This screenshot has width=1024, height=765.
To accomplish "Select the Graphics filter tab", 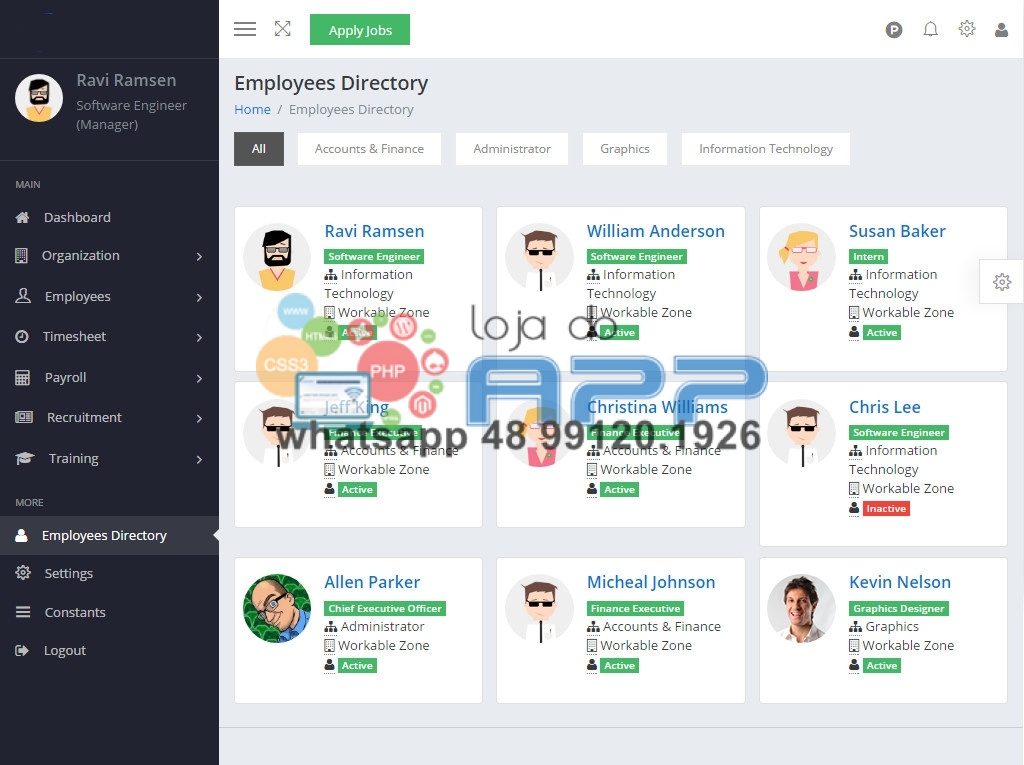I will (624, 149).
